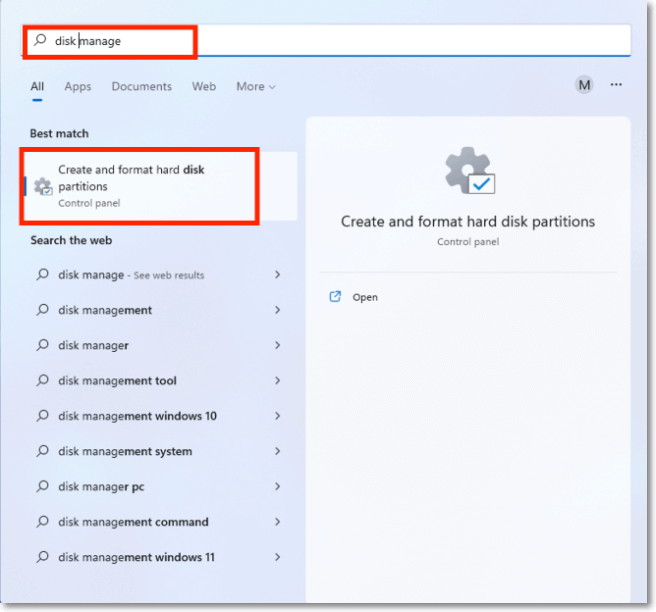
Task: Switch to the Documents tab
Action: (x=141, y=87)
